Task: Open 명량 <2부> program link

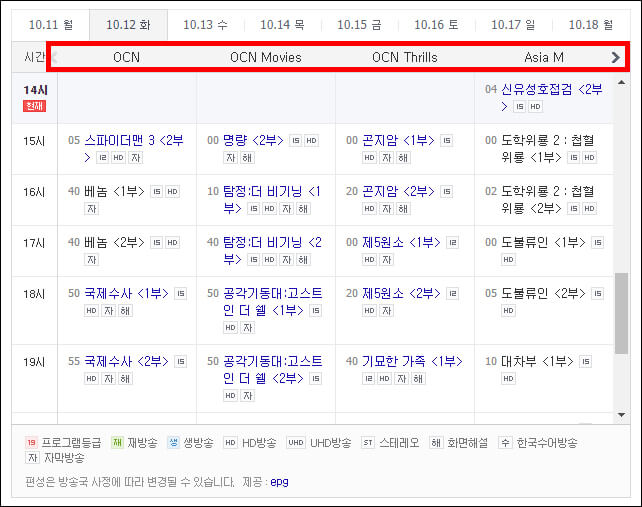Action: pos(253,140)
